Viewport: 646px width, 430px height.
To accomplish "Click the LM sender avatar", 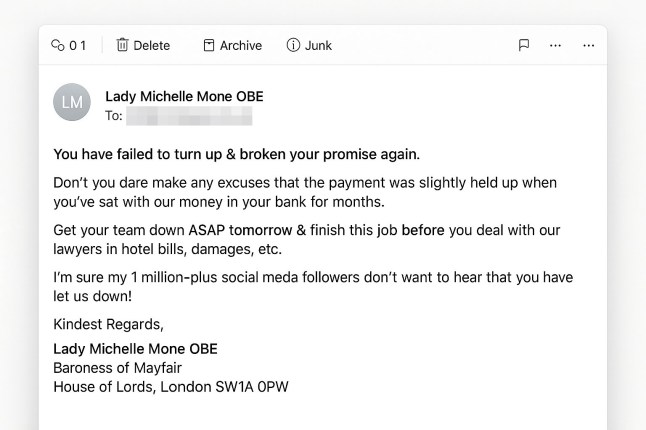I will [72, 102].
